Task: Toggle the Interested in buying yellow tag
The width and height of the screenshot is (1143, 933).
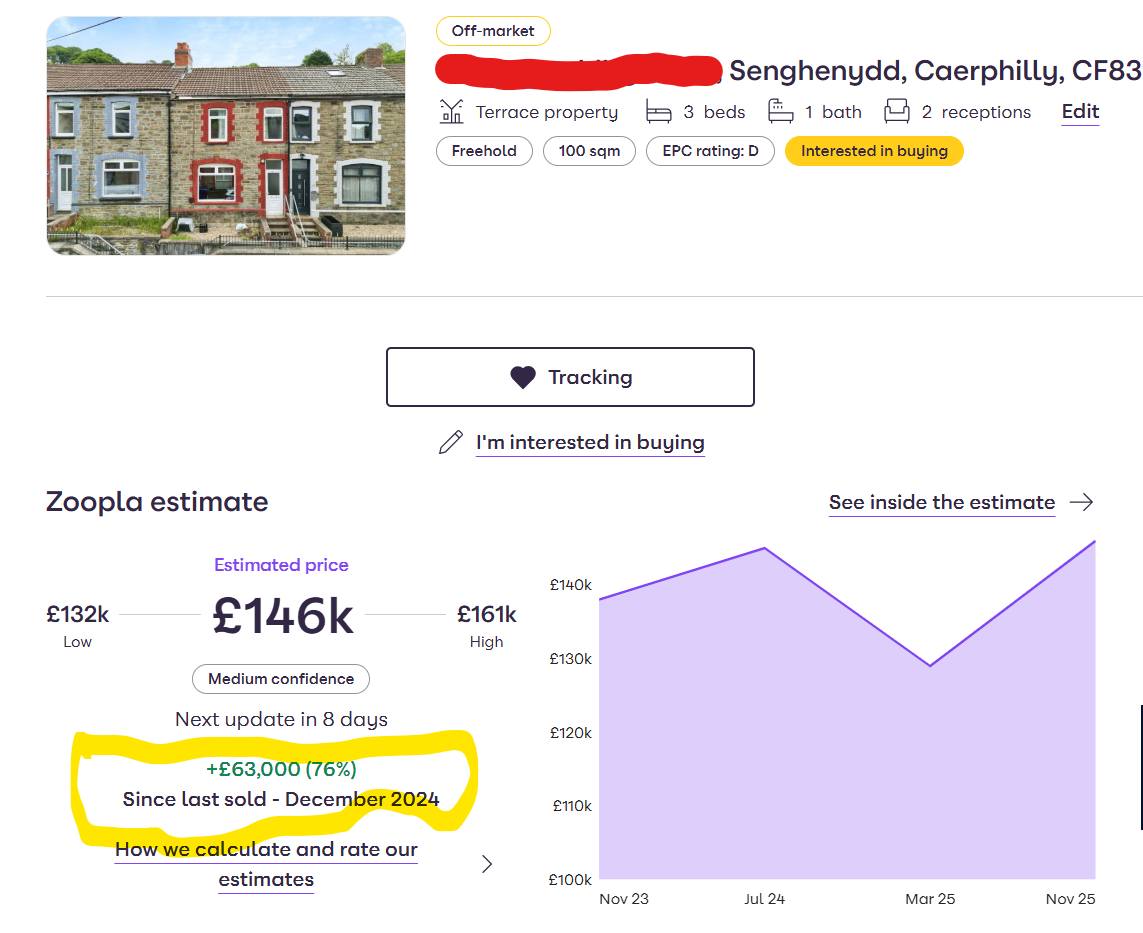Action: click(x=874, y=151)
